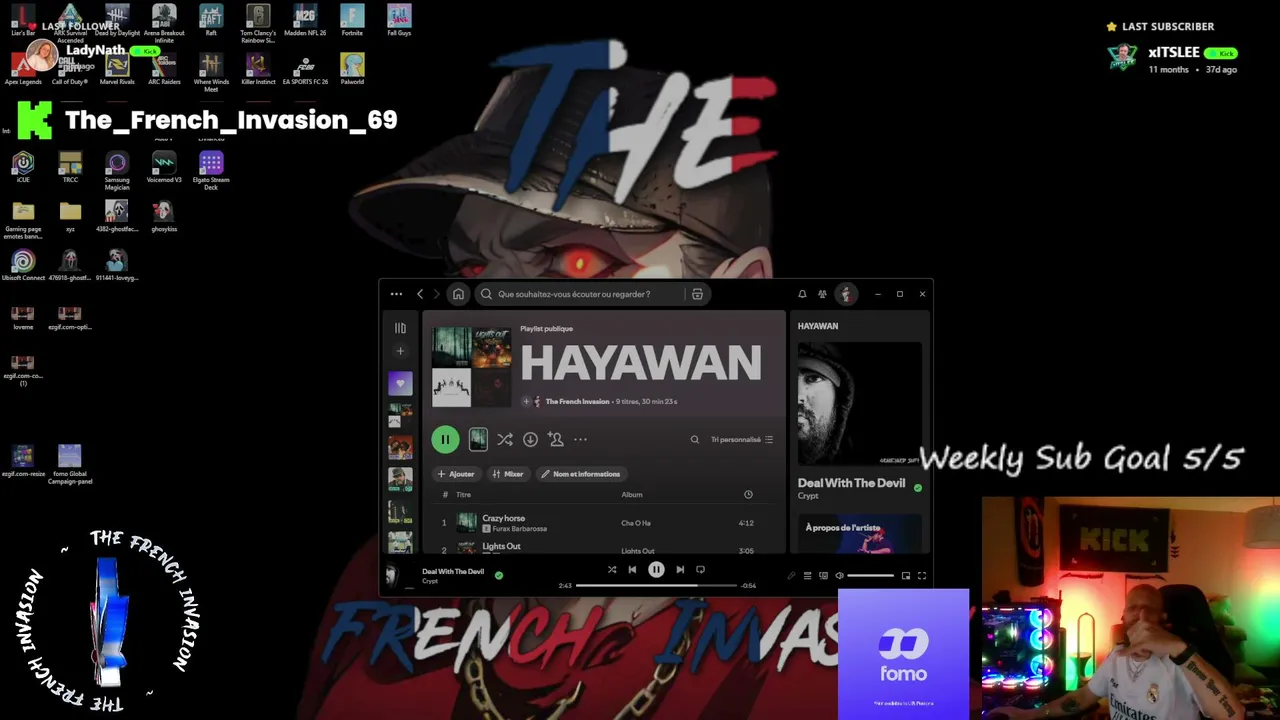Sort tracks by the Album column
This screenshot has height=720, width=1280.
tap(632, 495)
